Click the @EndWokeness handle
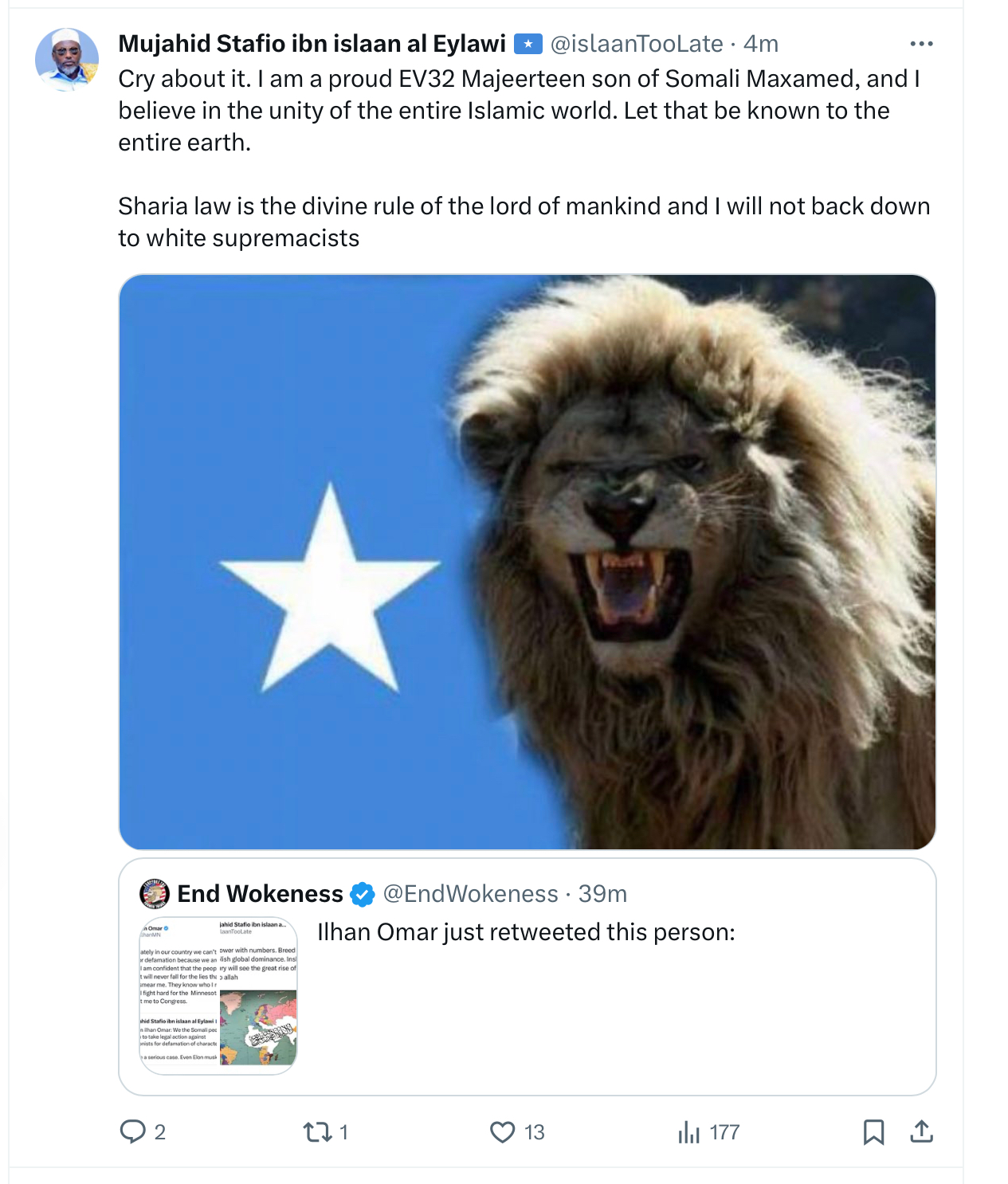 coord(470,894)
